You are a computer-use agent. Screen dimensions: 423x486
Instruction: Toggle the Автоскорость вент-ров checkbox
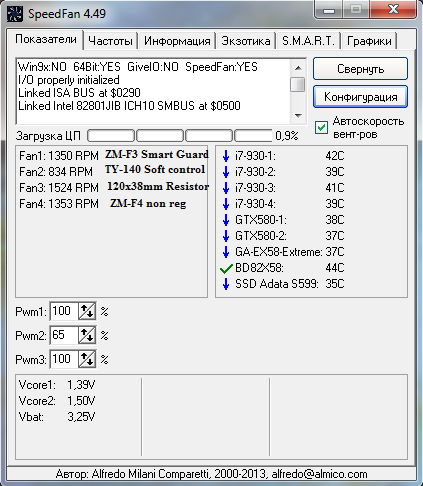click(x=321, y=127)
